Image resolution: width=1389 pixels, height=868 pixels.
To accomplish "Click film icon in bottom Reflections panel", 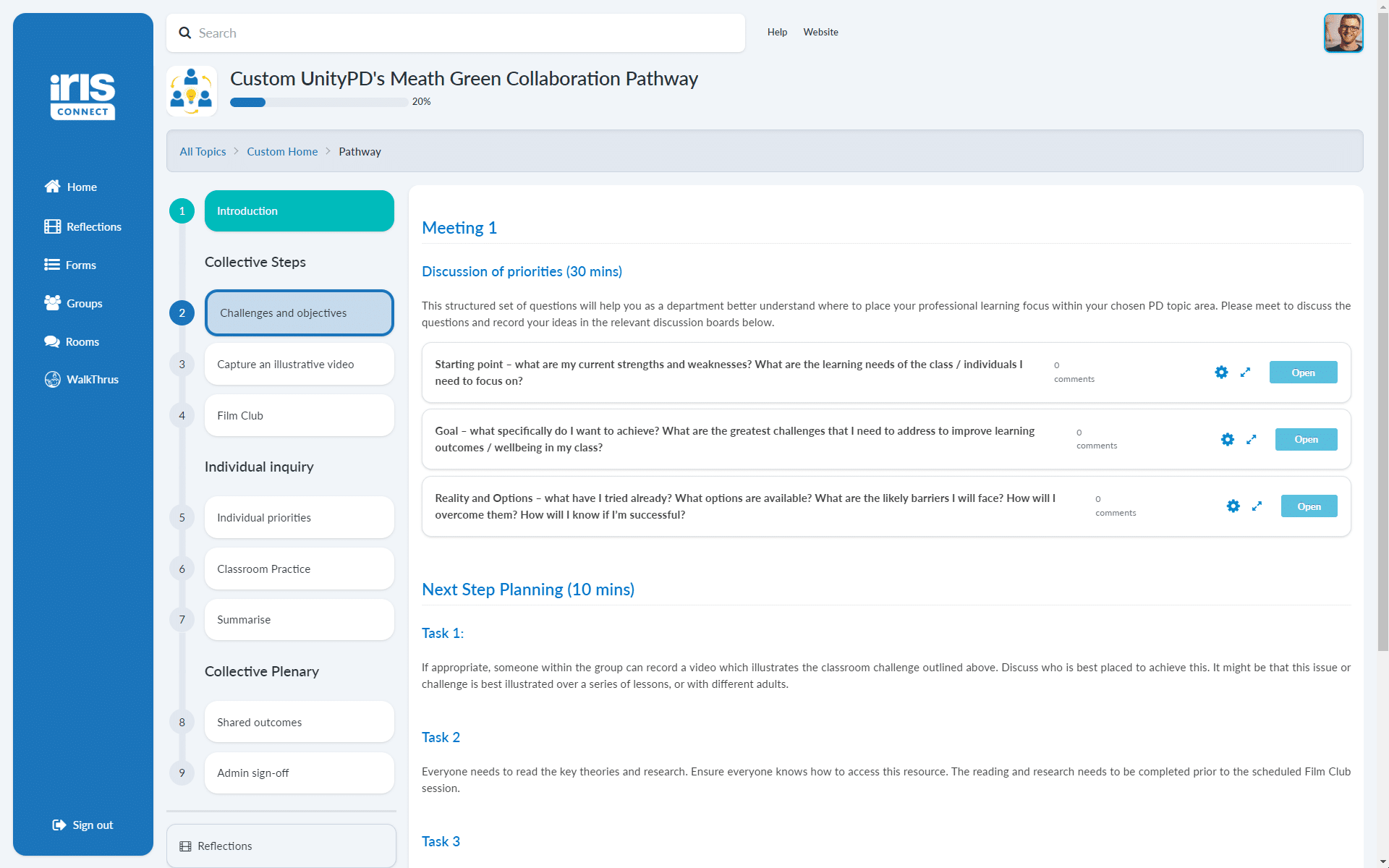I will click(185, 846).
